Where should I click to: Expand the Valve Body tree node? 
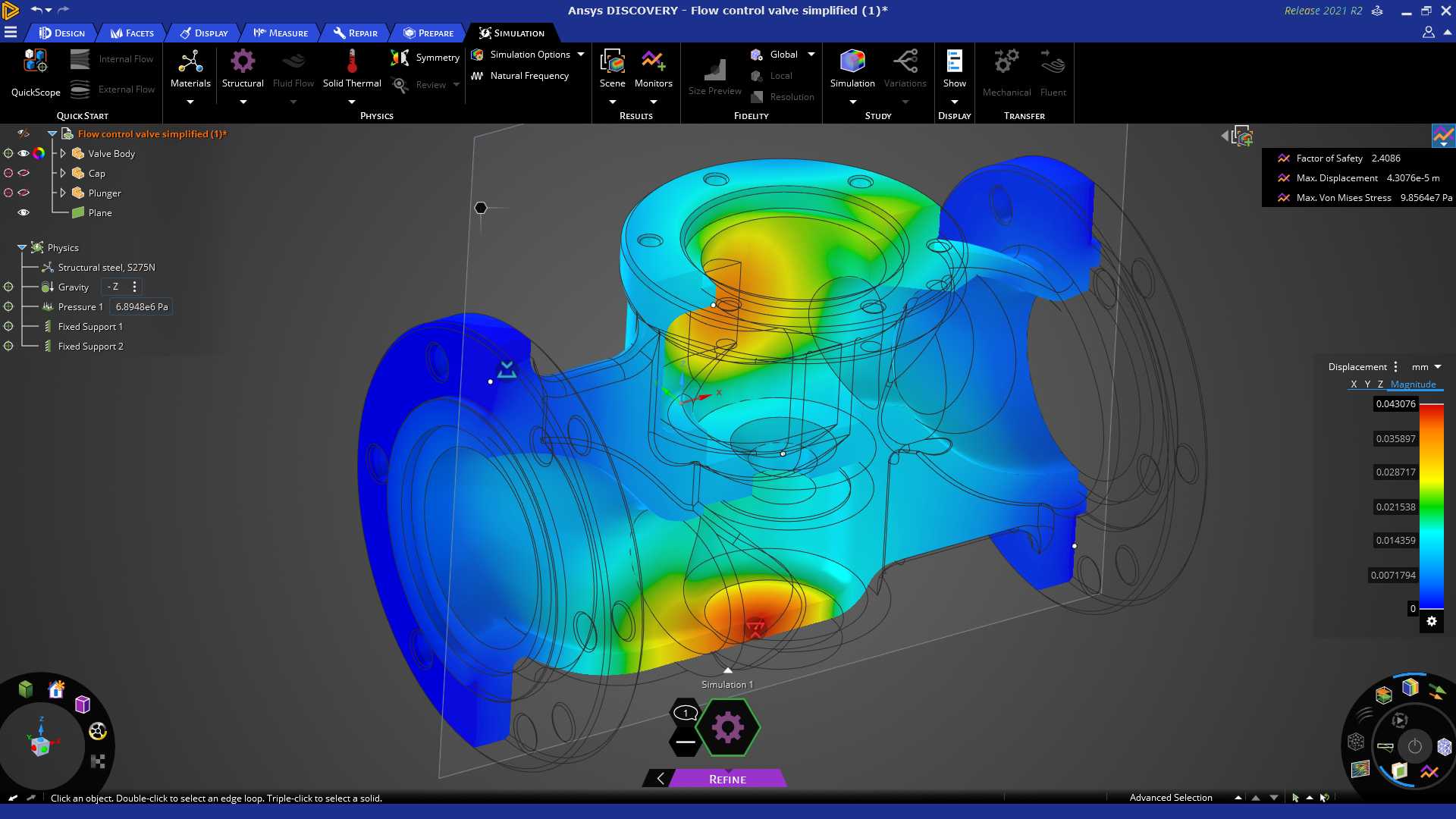[63, 153]
